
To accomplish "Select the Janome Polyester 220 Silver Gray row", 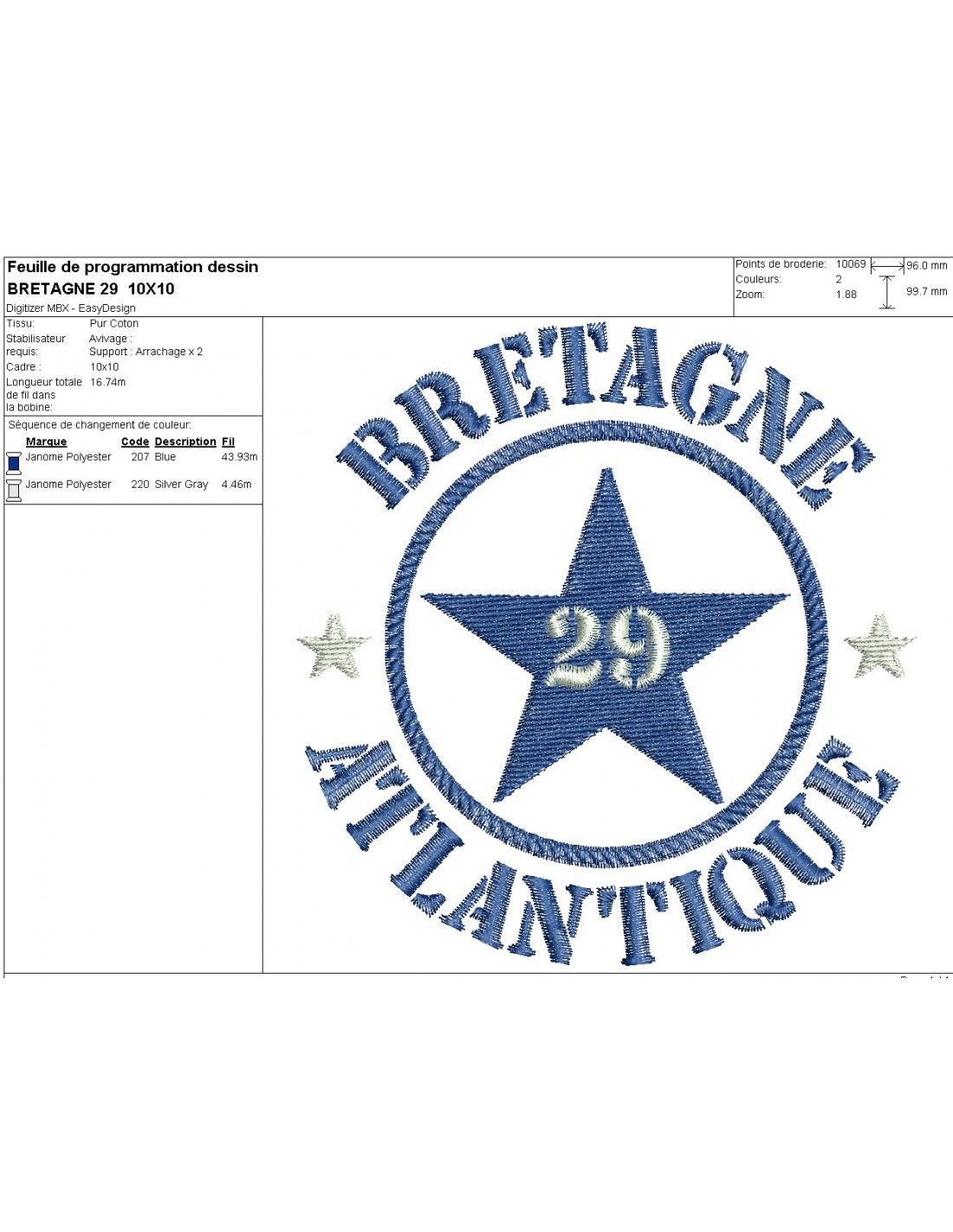I will click(x=130, y=484).
